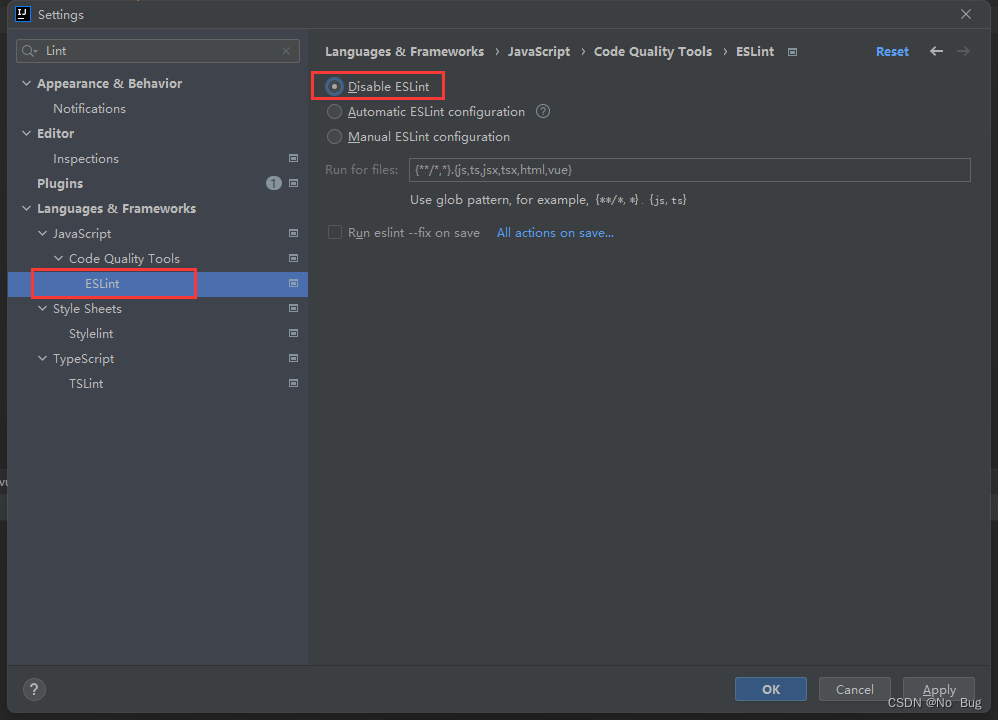Click the help question mark icon
Image resolution: width=998 pixels, height=720 pixels.
point(34,689)
